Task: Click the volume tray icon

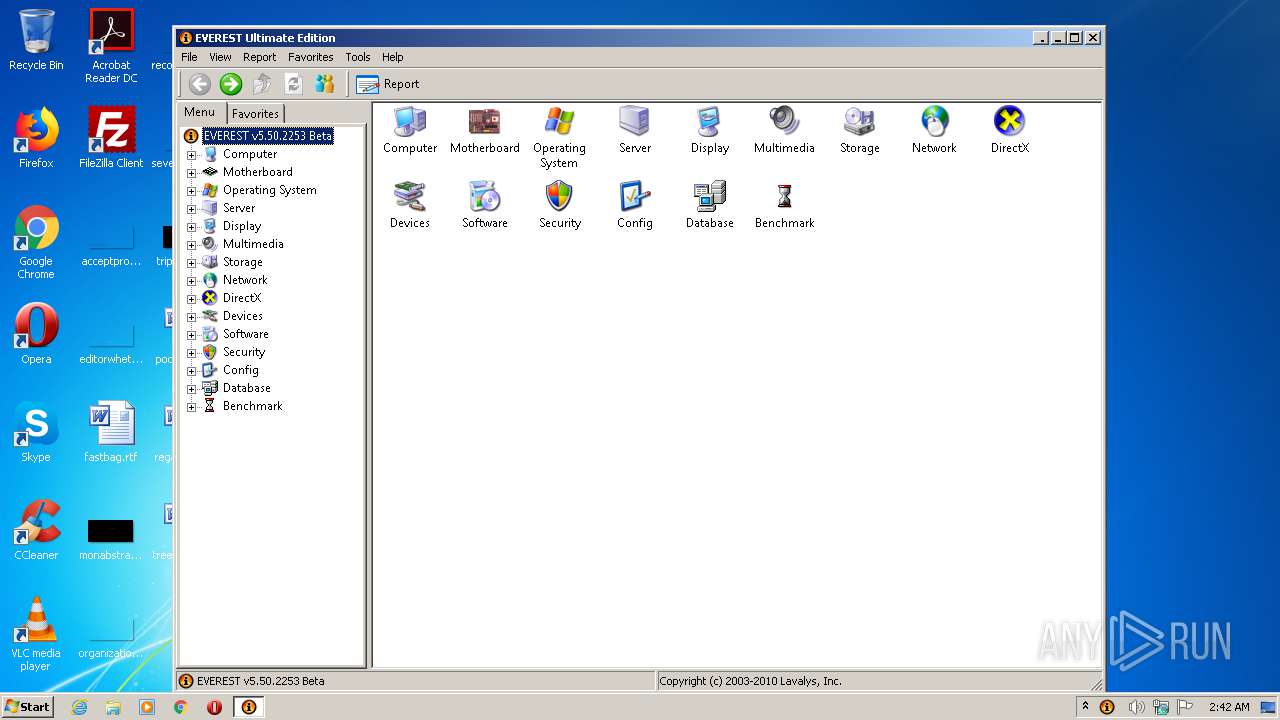Action: 1137,707
